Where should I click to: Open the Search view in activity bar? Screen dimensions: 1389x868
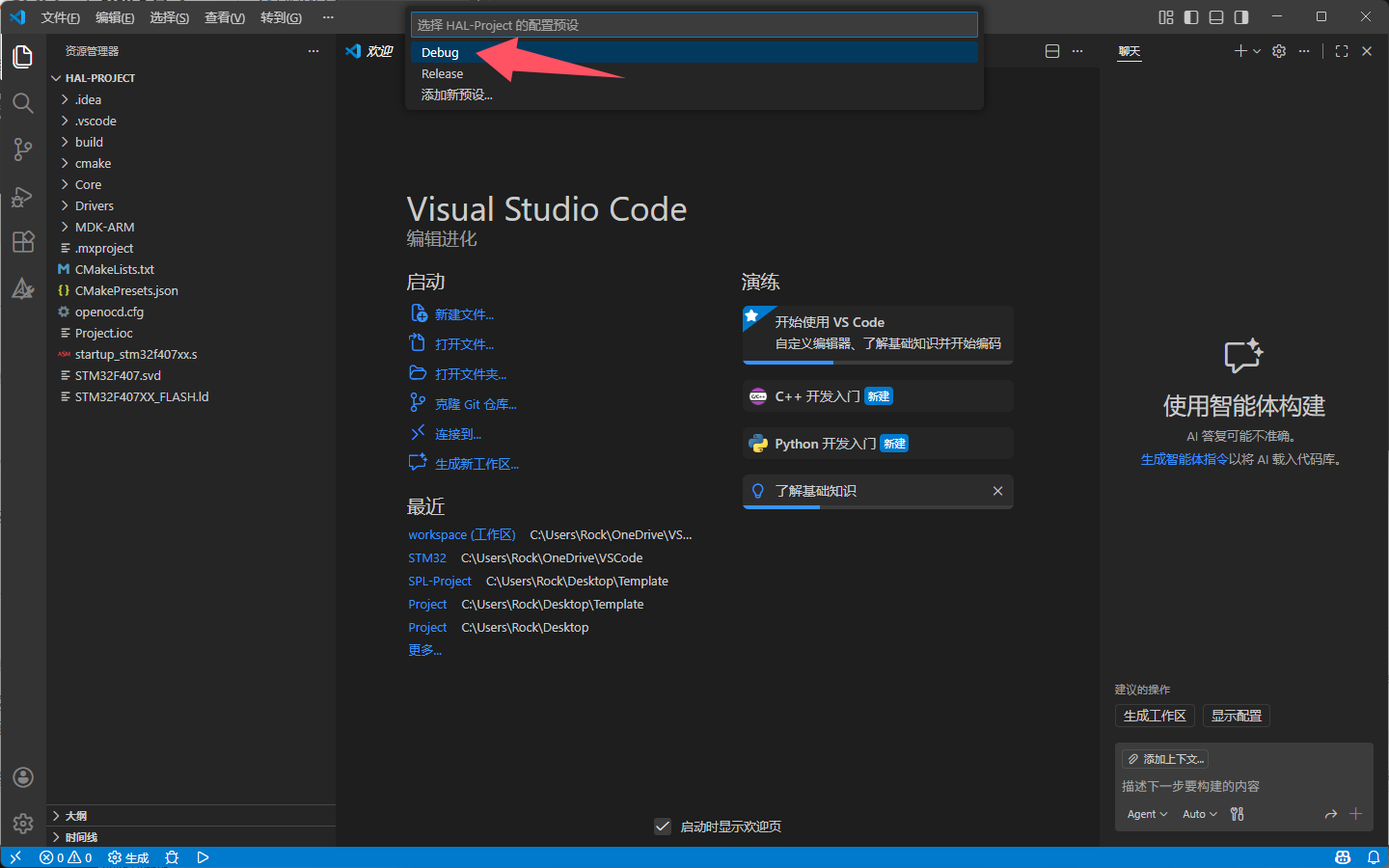tap(23, 103)
